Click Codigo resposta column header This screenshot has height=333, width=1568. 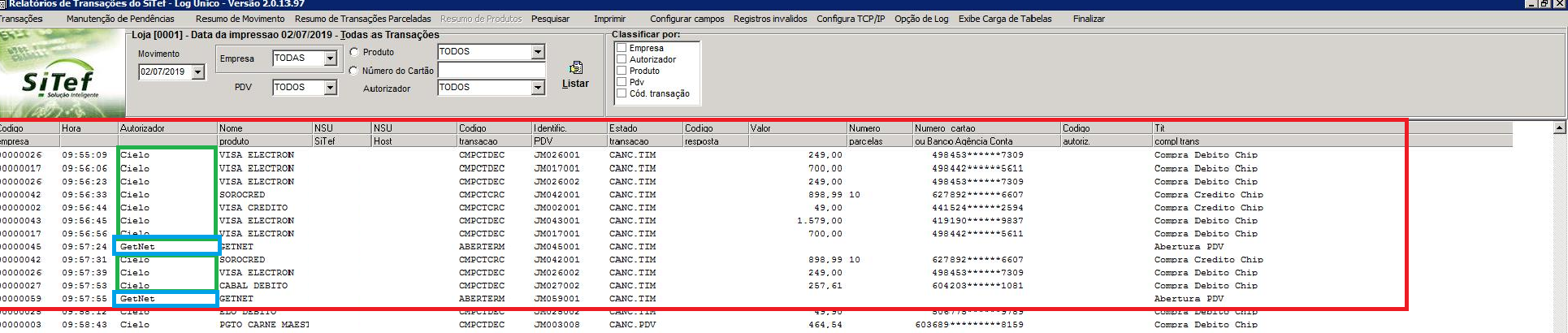click(x=716, y=135)
